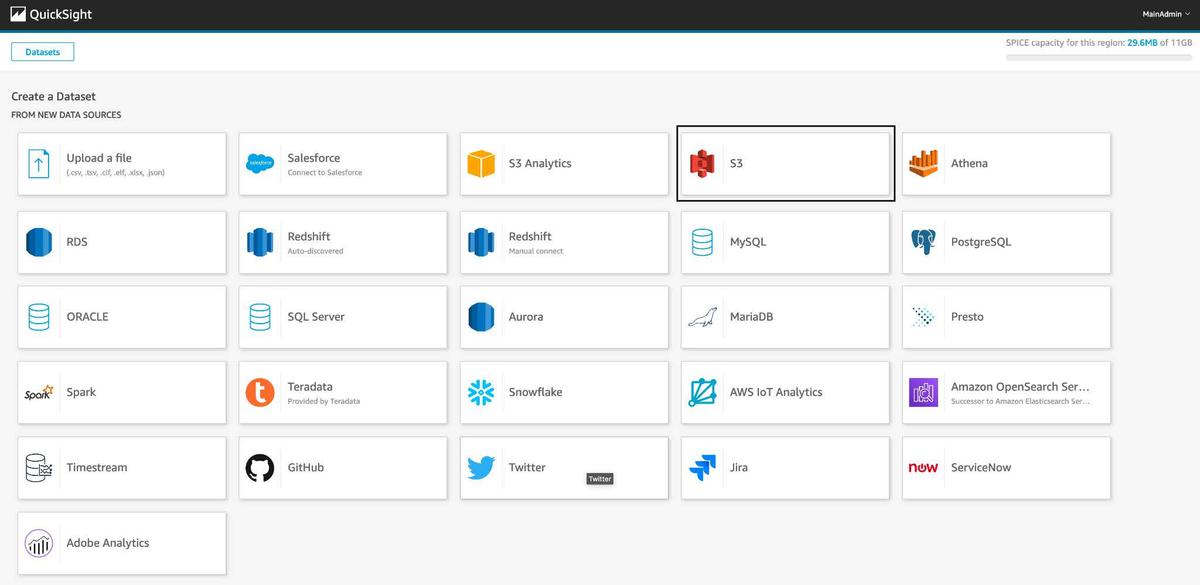Open the GitHub data source card

tap(342, 467)
